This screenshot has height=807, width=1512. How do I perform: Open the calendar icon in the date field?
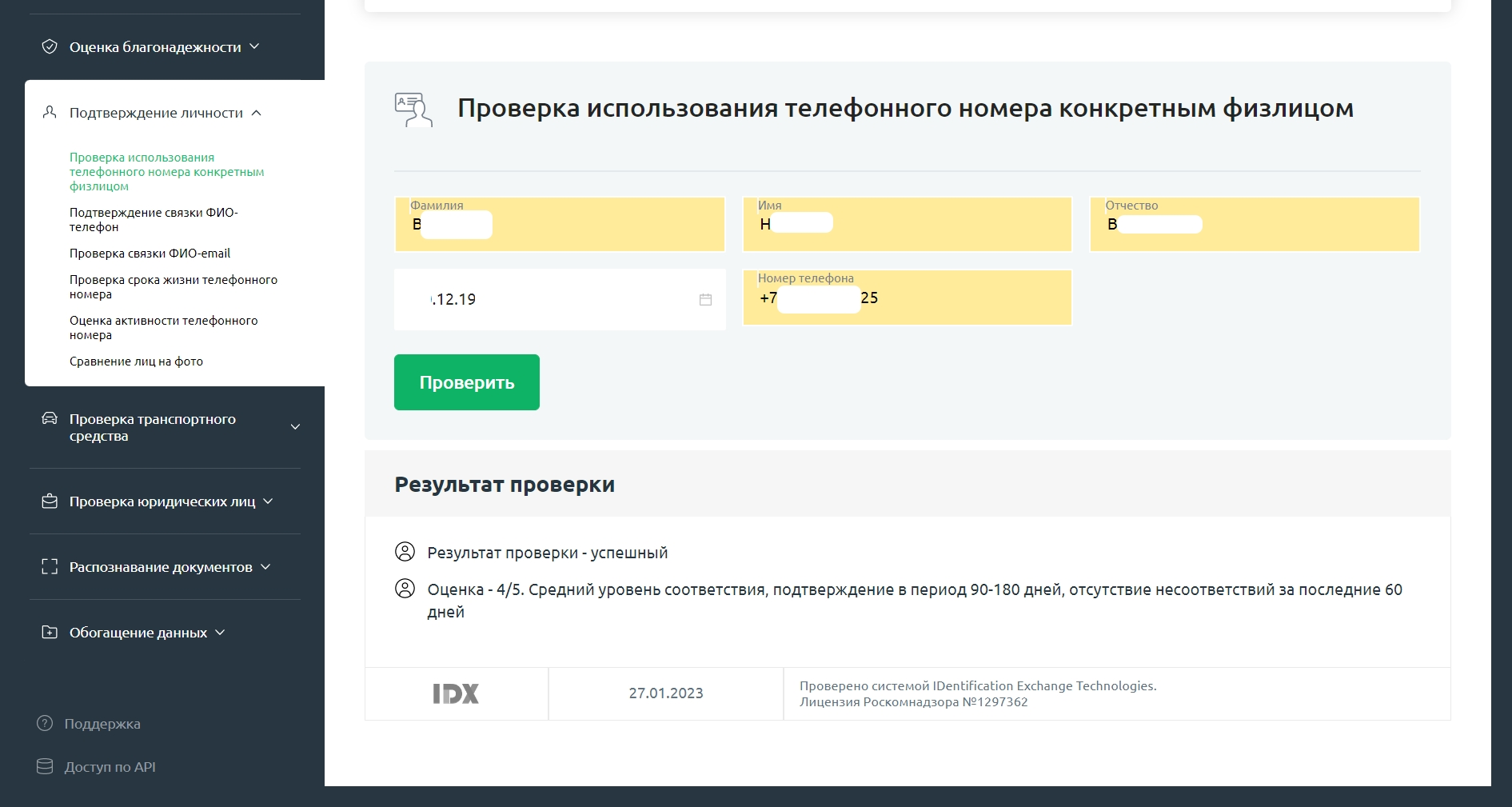[x=704, y=298]
